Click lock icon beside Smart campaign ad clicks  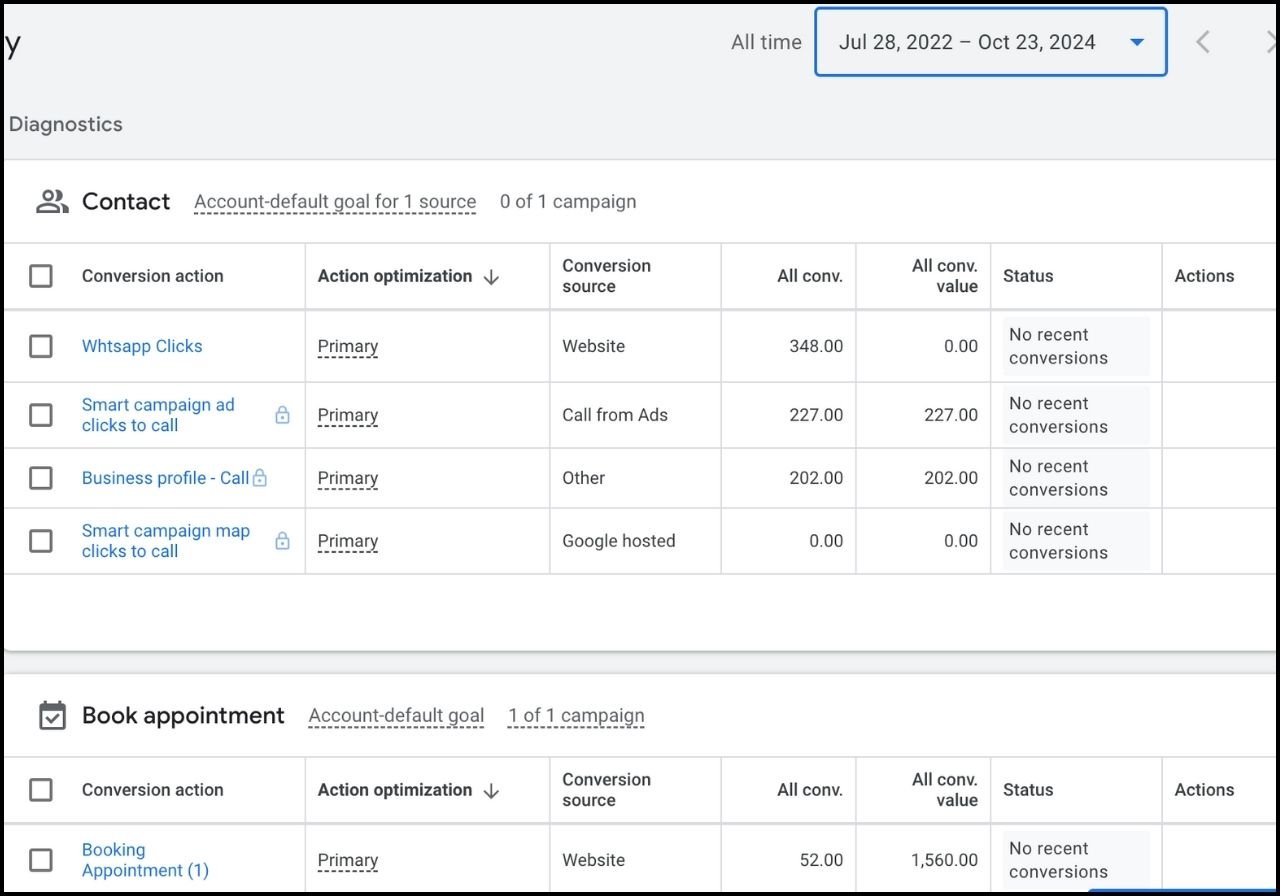(x=282, y=415)
